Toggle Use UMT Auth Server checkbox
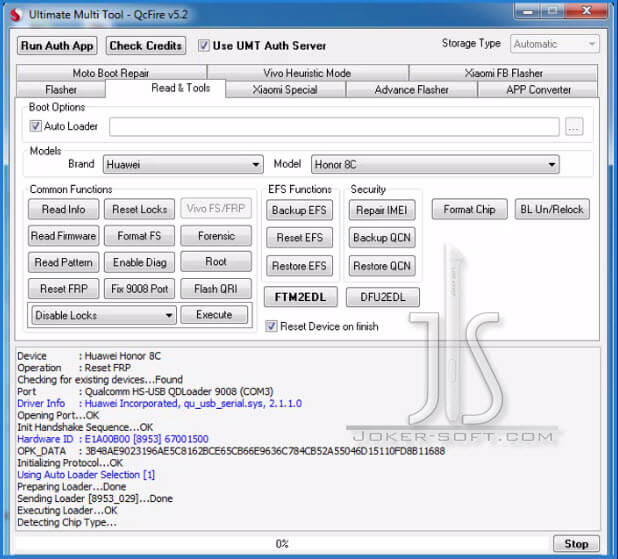This screenshot has width=618, height=559. [203, 45]
